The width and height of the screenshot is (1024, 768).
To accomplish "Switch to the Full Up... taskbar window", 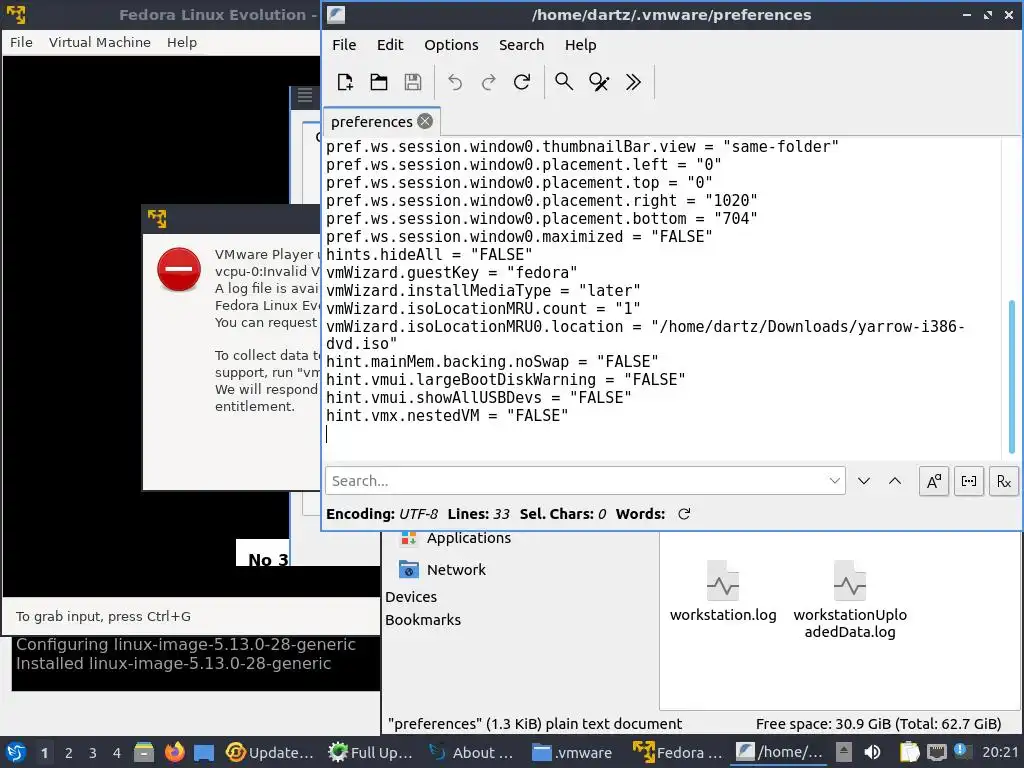I will (x=371, y=752).
